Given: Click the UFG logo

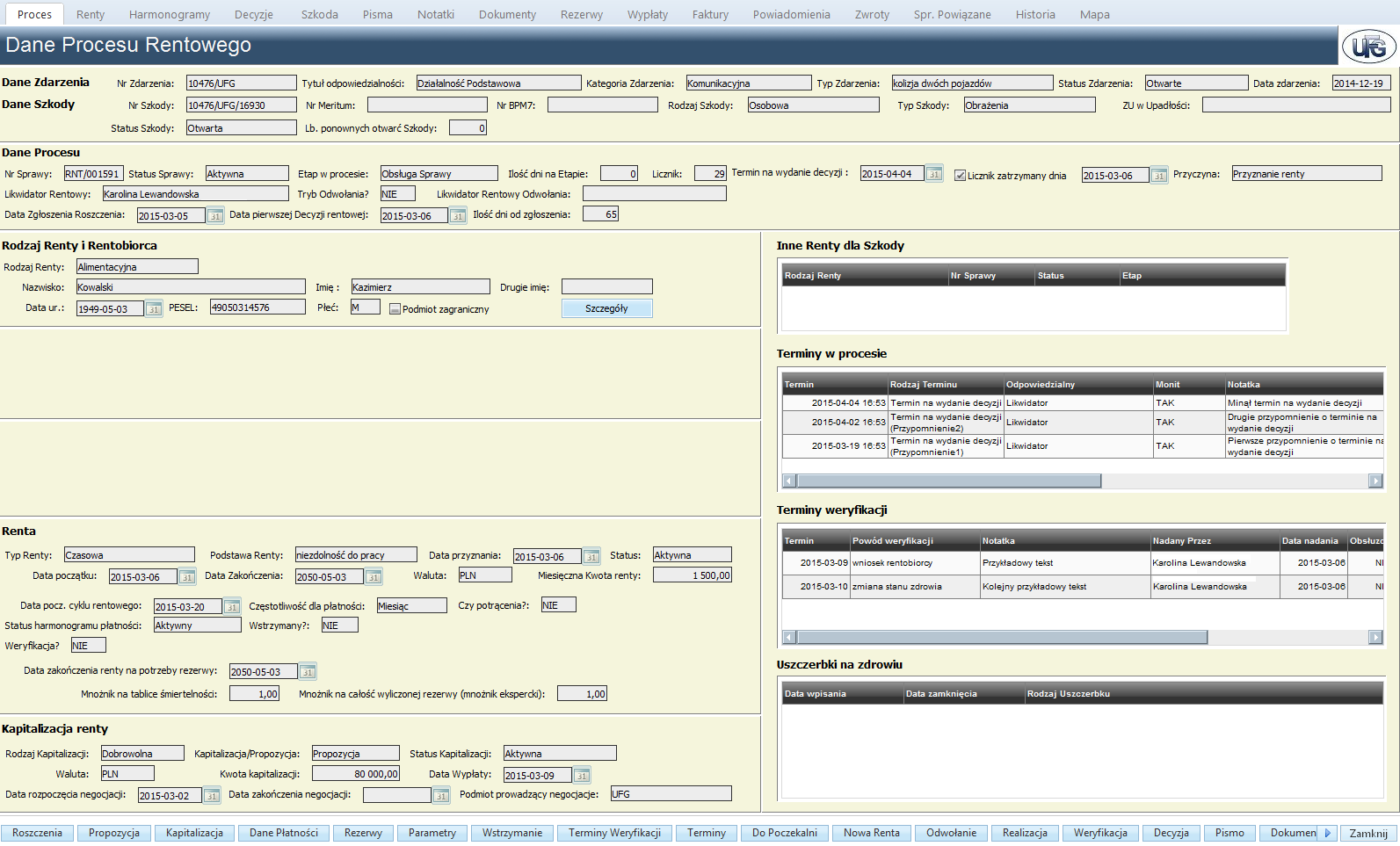Looking at the screenshot, I should pyautogui.click(x=1368, y=47).
